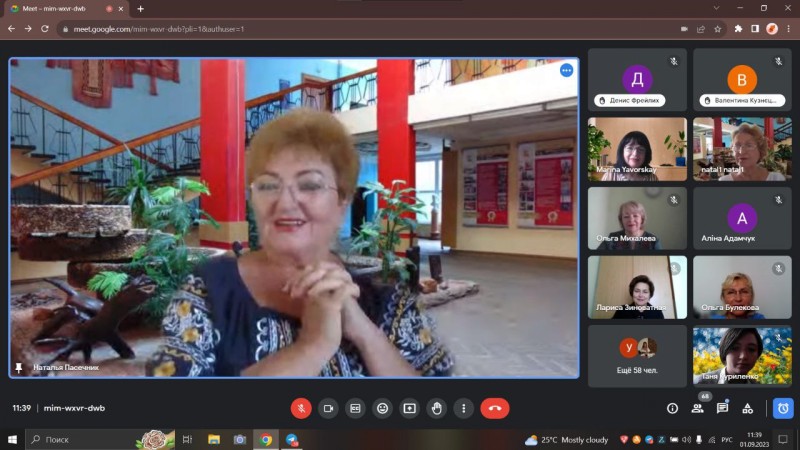Screen dimensions: 800x450
Task: Open Chrome's three-dot menu
Action: click(787, 29)
